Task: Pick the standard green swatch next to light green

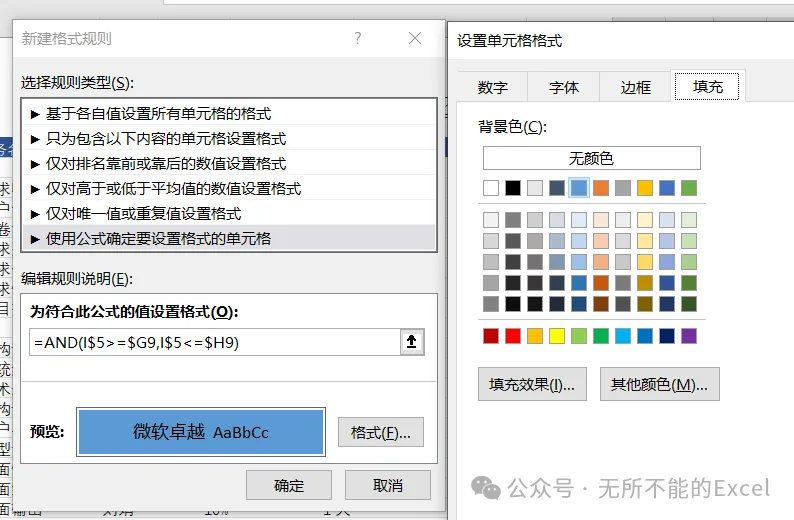Action: click(x=601, y=336)
